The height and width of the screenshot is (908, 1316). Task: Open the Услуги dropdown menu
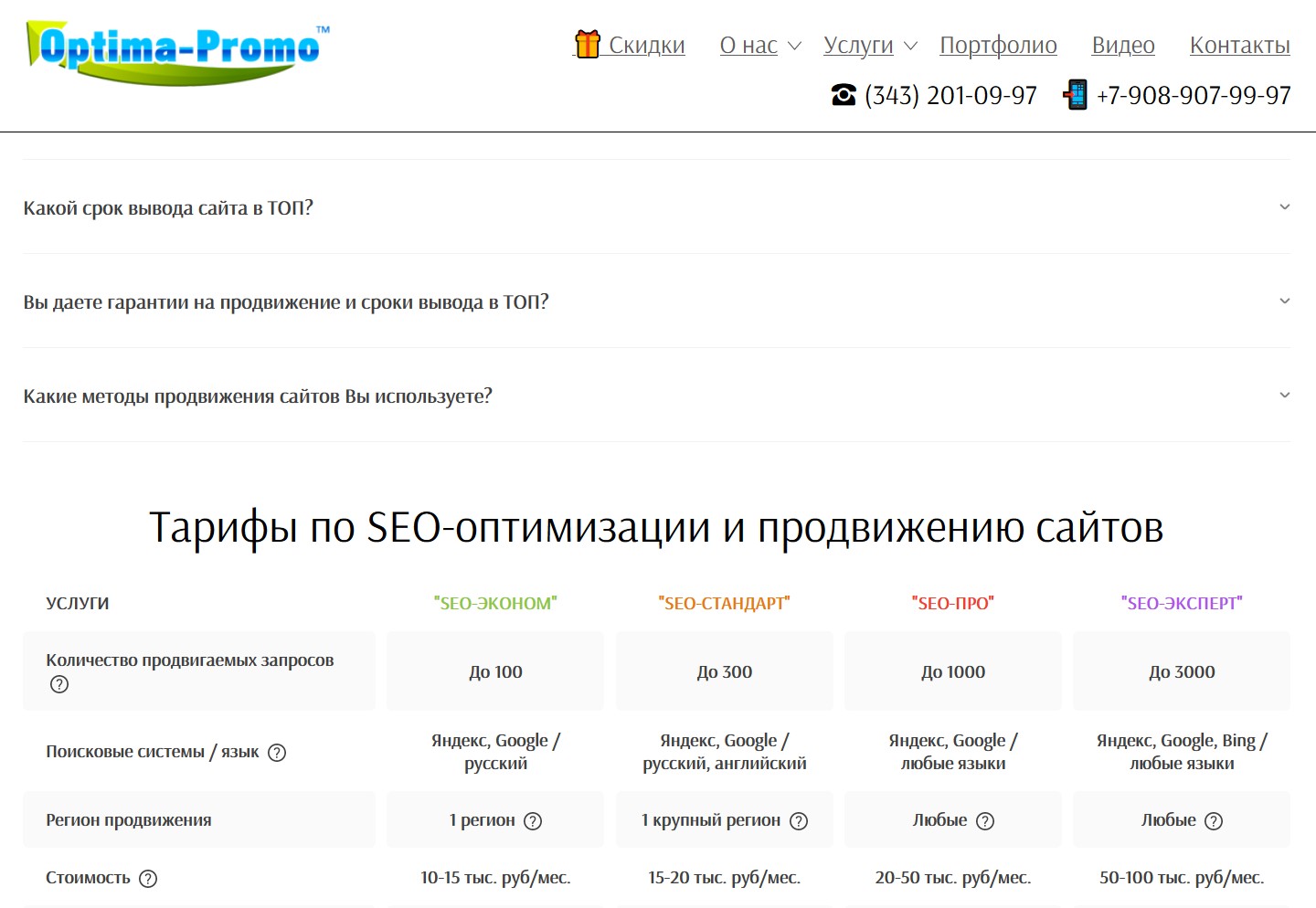tap(870, 46)
